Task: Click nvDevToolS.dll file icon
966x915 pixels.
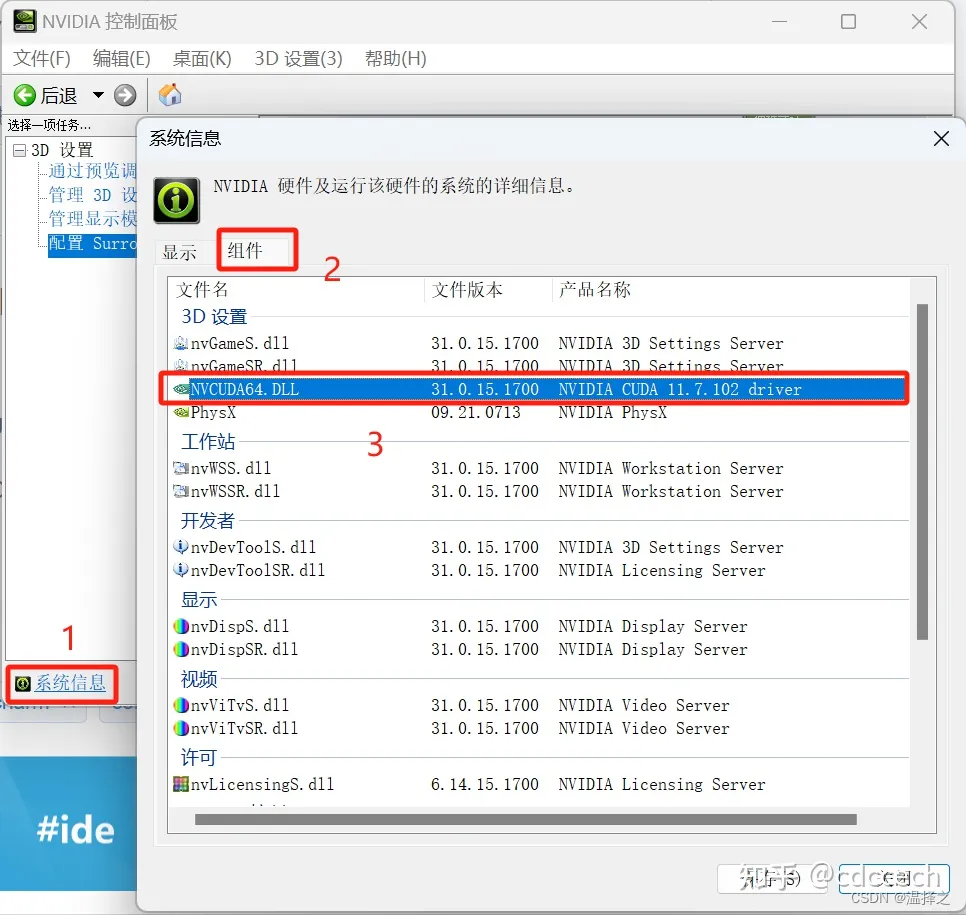Action: [x=181, y=547]
